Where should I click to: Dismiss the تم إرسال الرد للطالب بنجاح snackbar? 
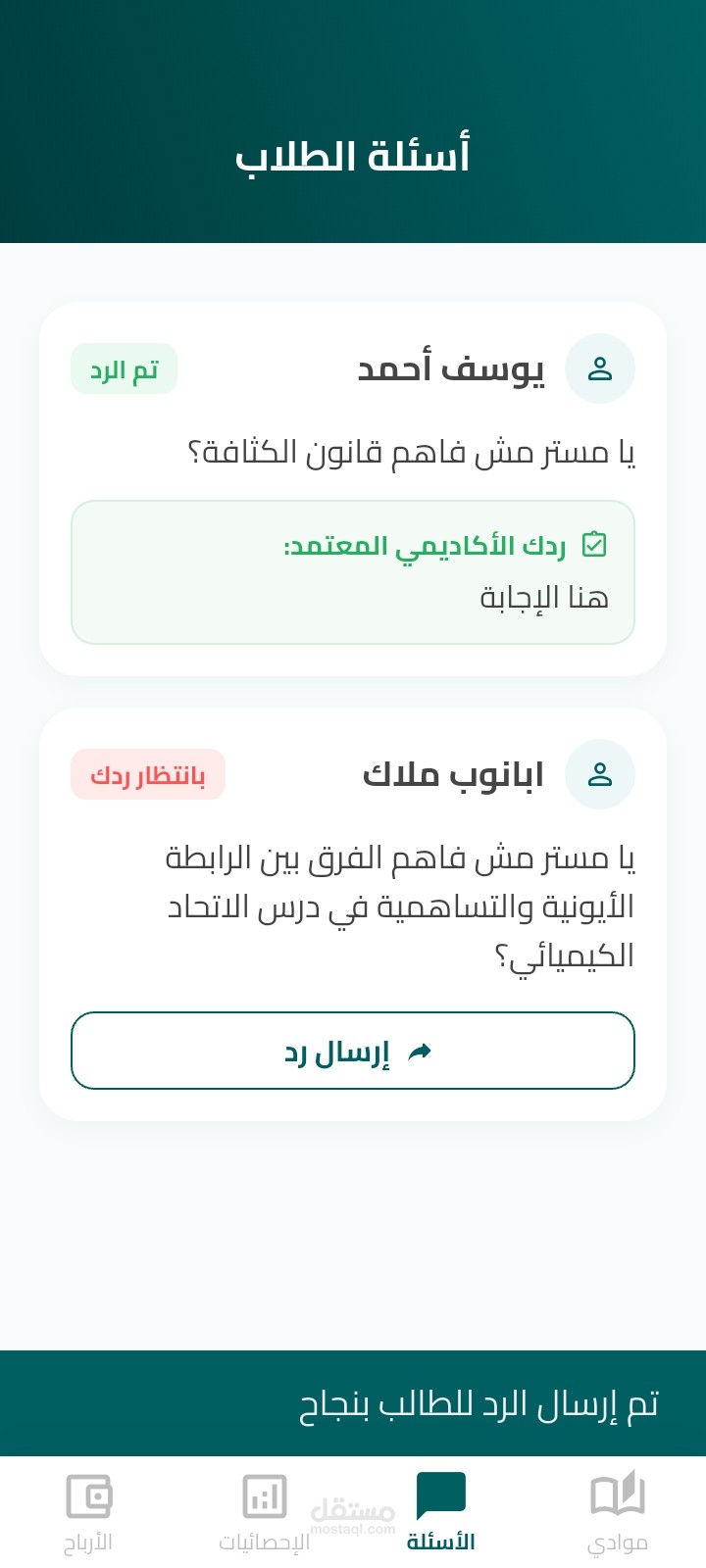click(x=353, y=1403)
